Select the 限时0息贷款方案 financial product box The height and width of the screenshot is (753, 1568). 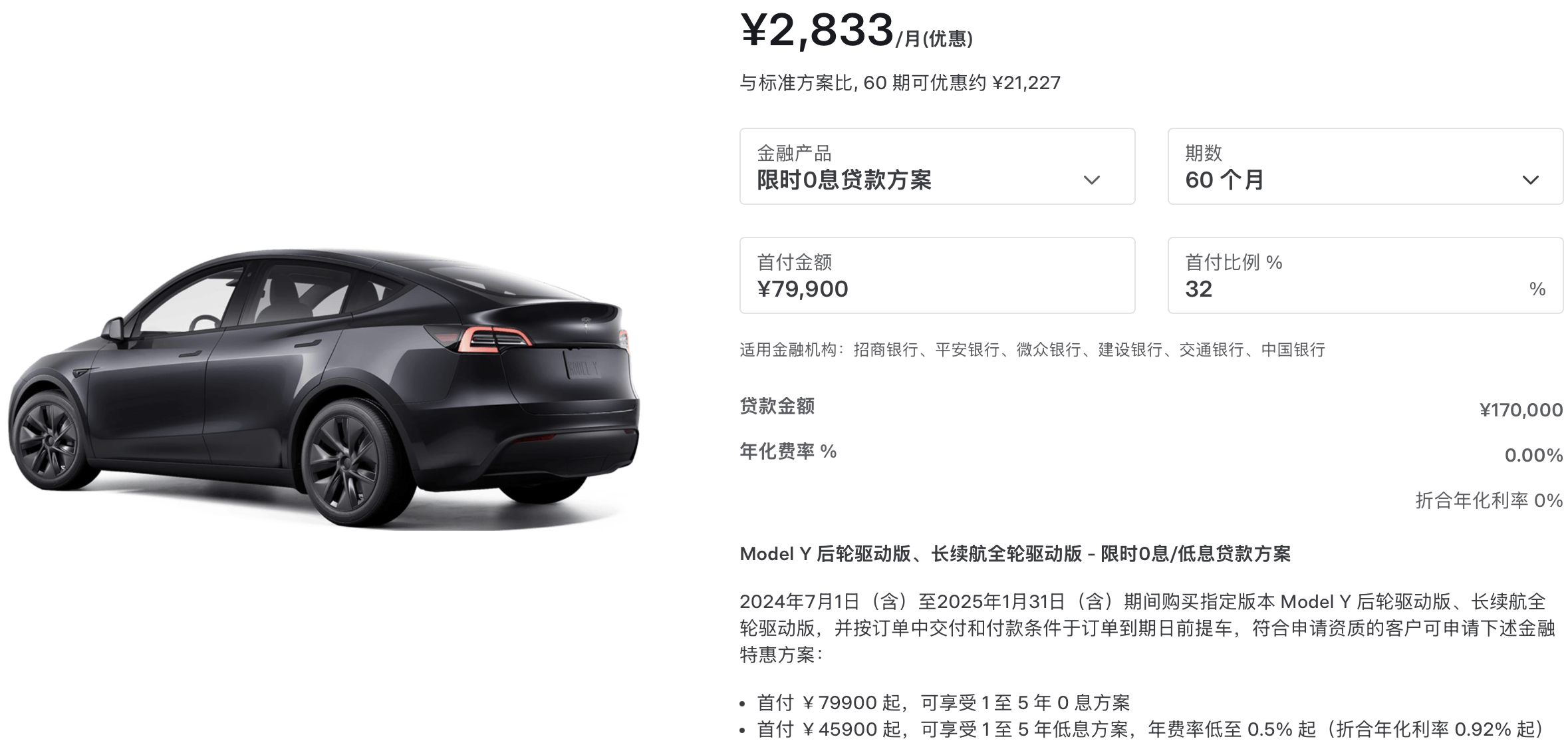click(x=937, y=166)
